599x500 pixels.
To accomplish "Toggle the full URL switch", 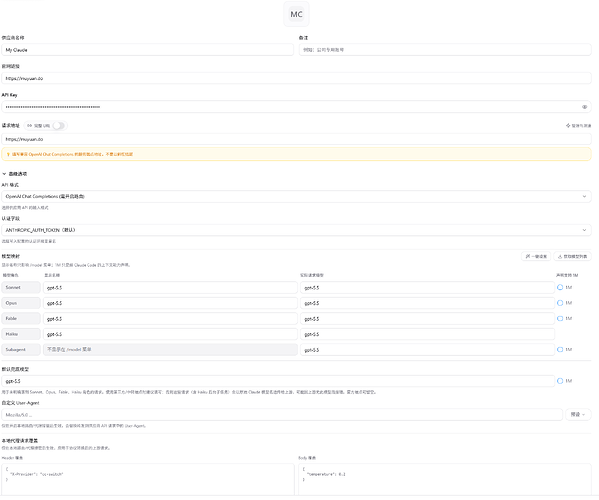I will point(58,126).
